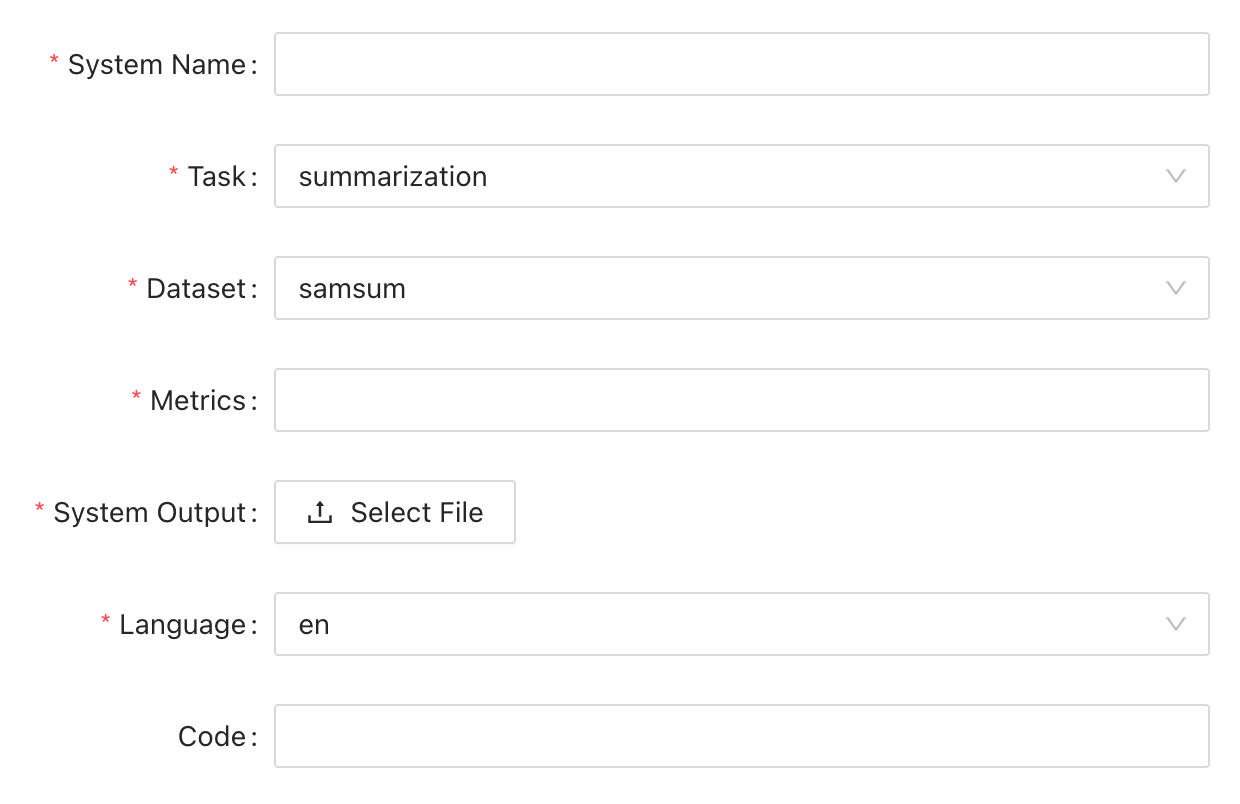Focus the Code input field
This screenshot has width=1240, height=804.
742,736
